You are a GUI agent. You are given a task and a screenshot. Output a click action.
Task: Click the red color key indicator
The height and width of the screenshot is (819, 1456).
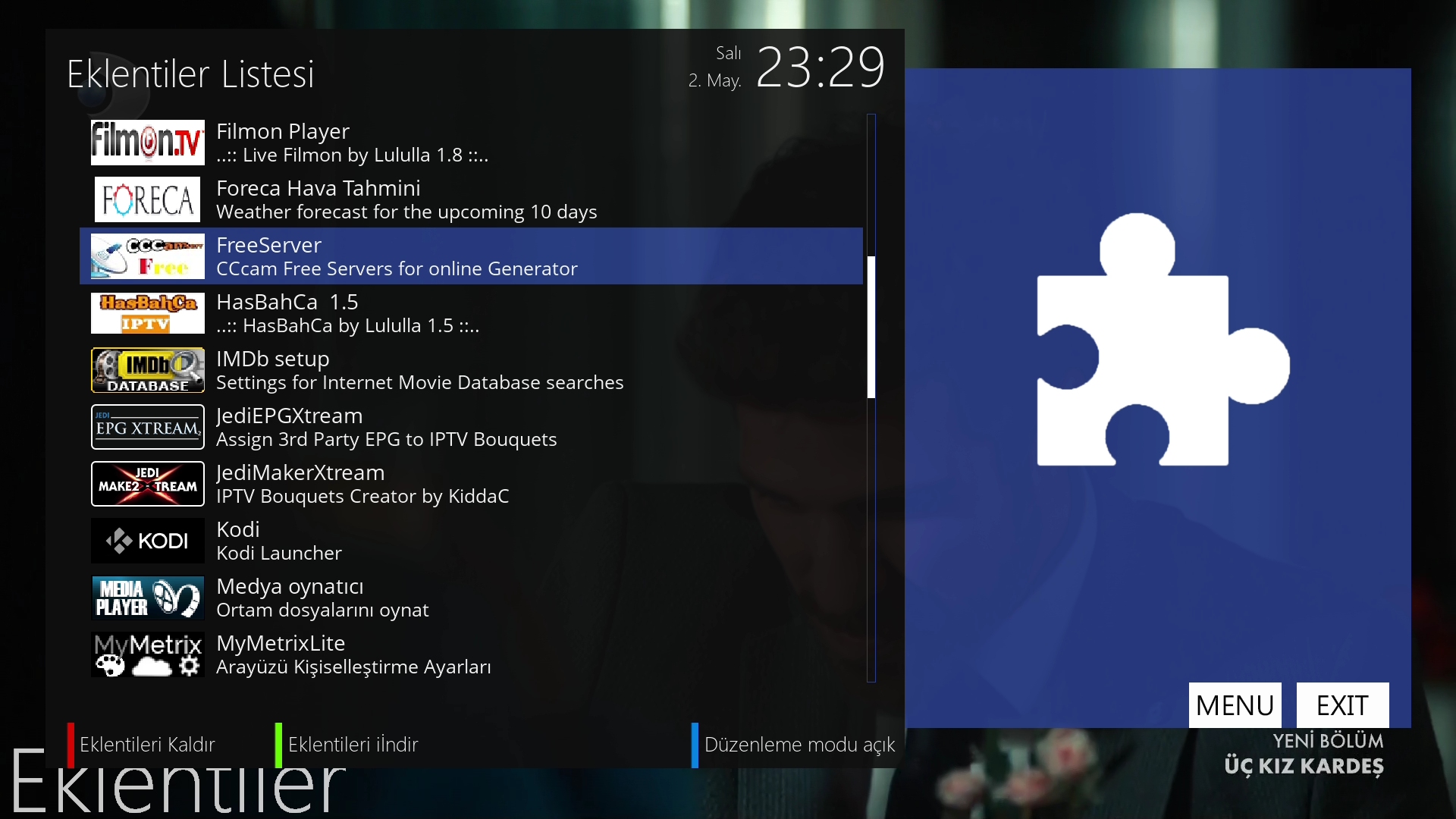pos(71,745)
